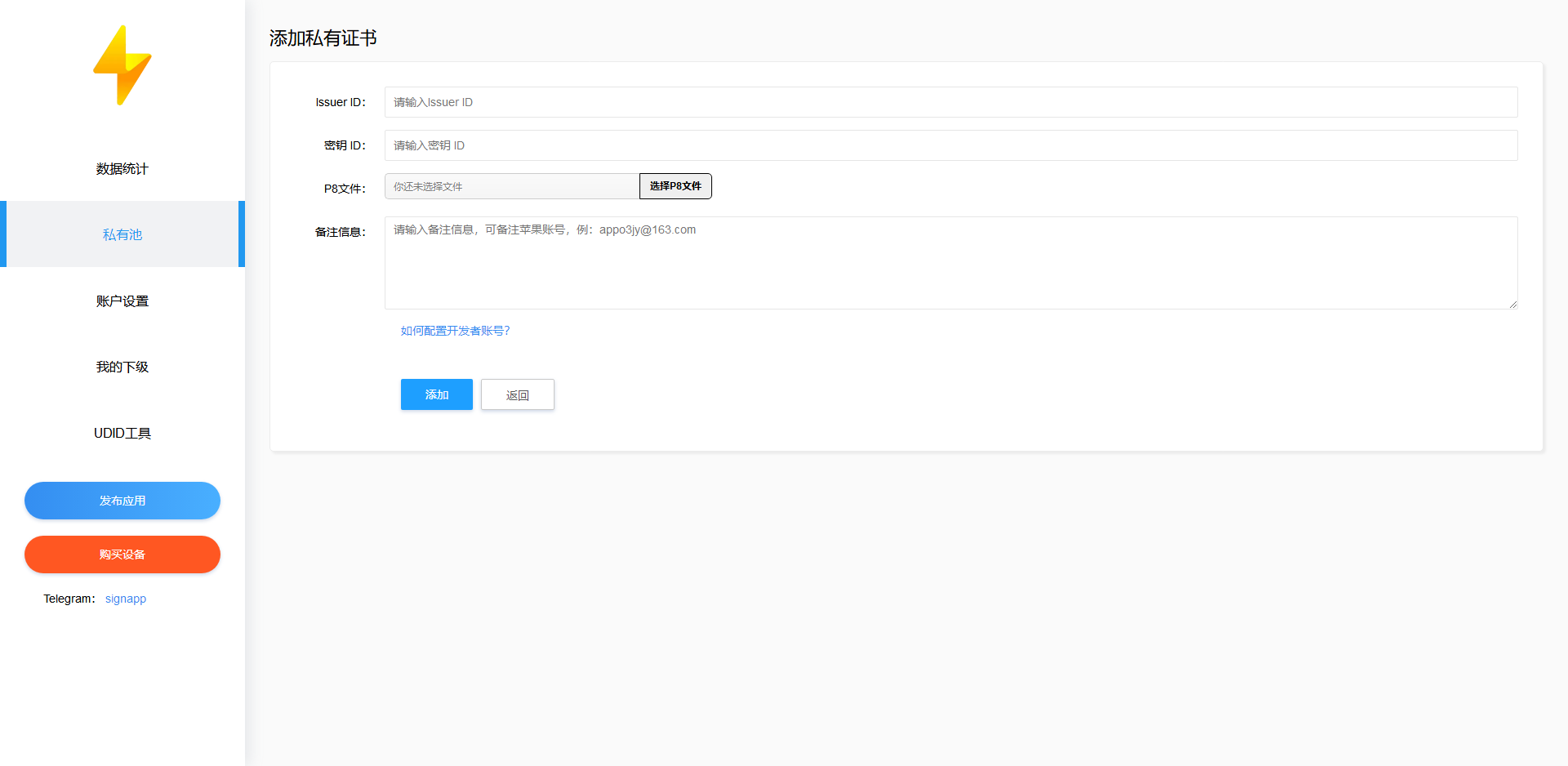
Task: Open the signapp Telegram link
Action: pos(126,599)
